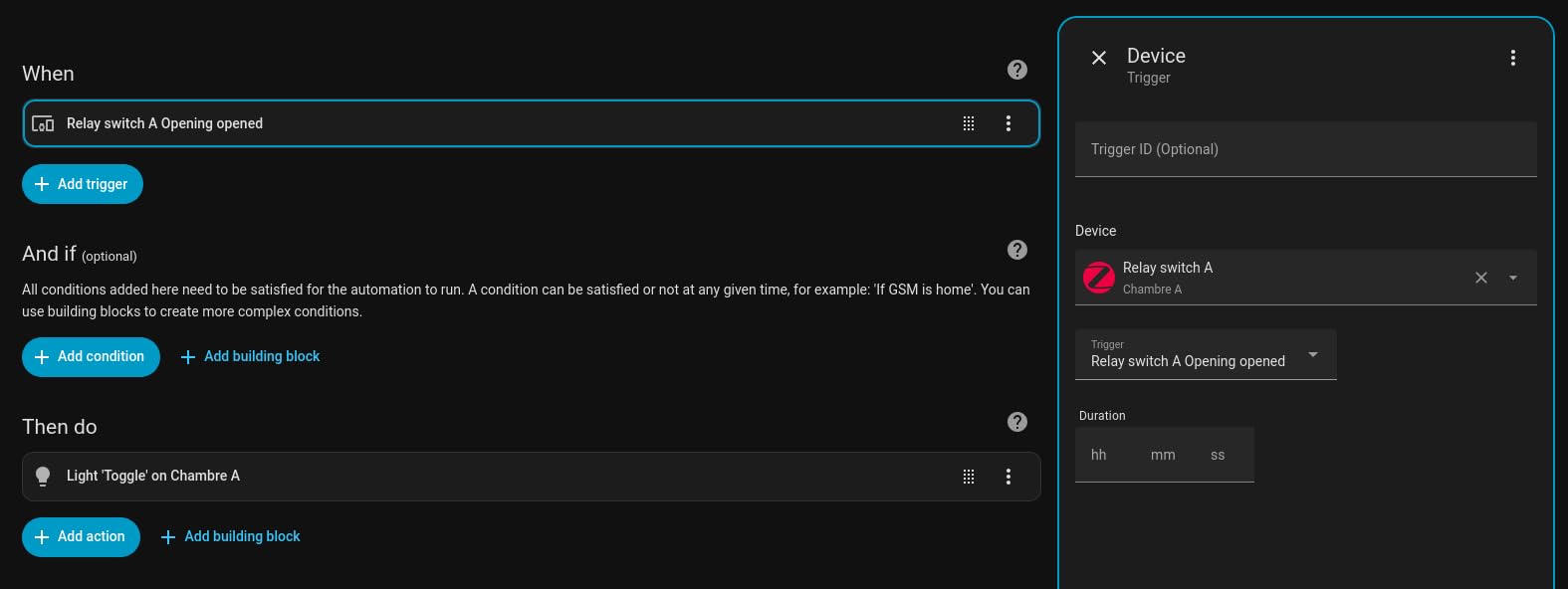Click the Add trigger button

[x=83, y=184]
